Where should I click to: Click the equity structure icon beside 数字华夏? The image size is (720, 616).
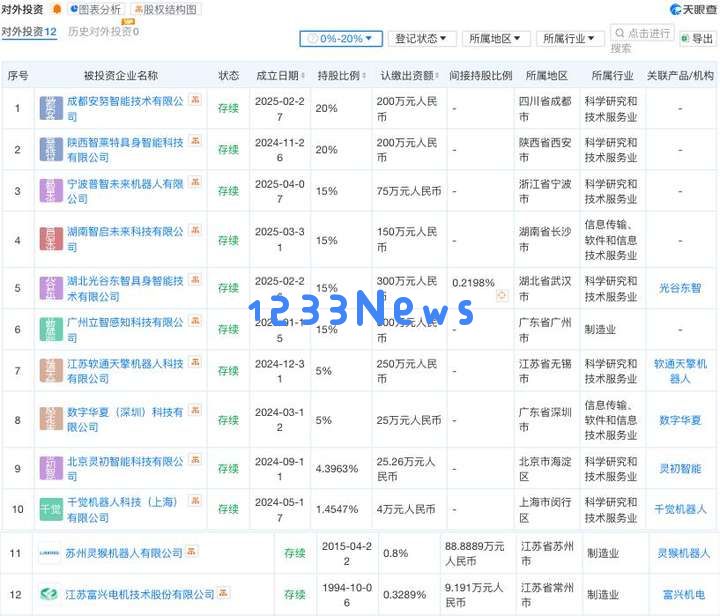pos(196,410)
